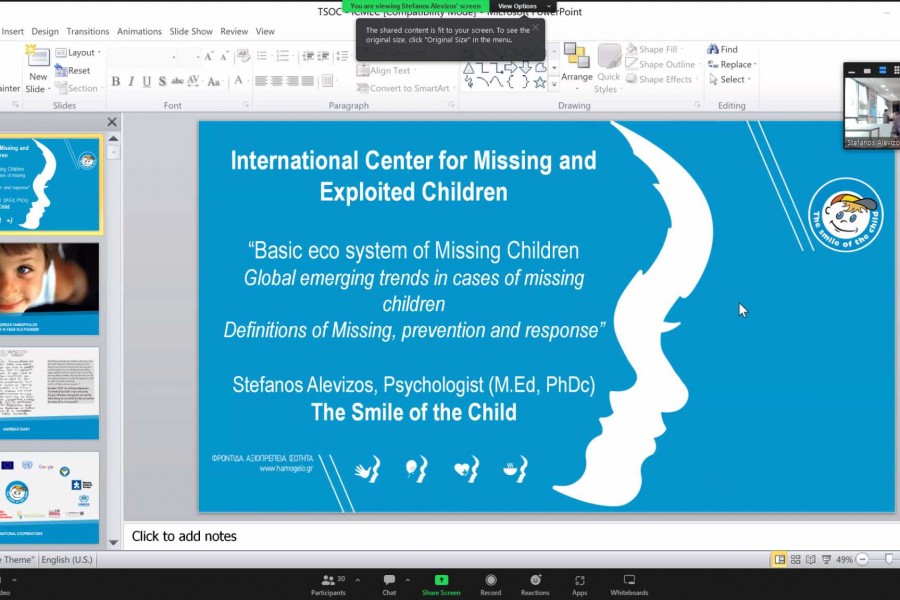Expand the Chat options caret
Image resolution: width=900 pixels, height=600 pixels.
point(408,580)
